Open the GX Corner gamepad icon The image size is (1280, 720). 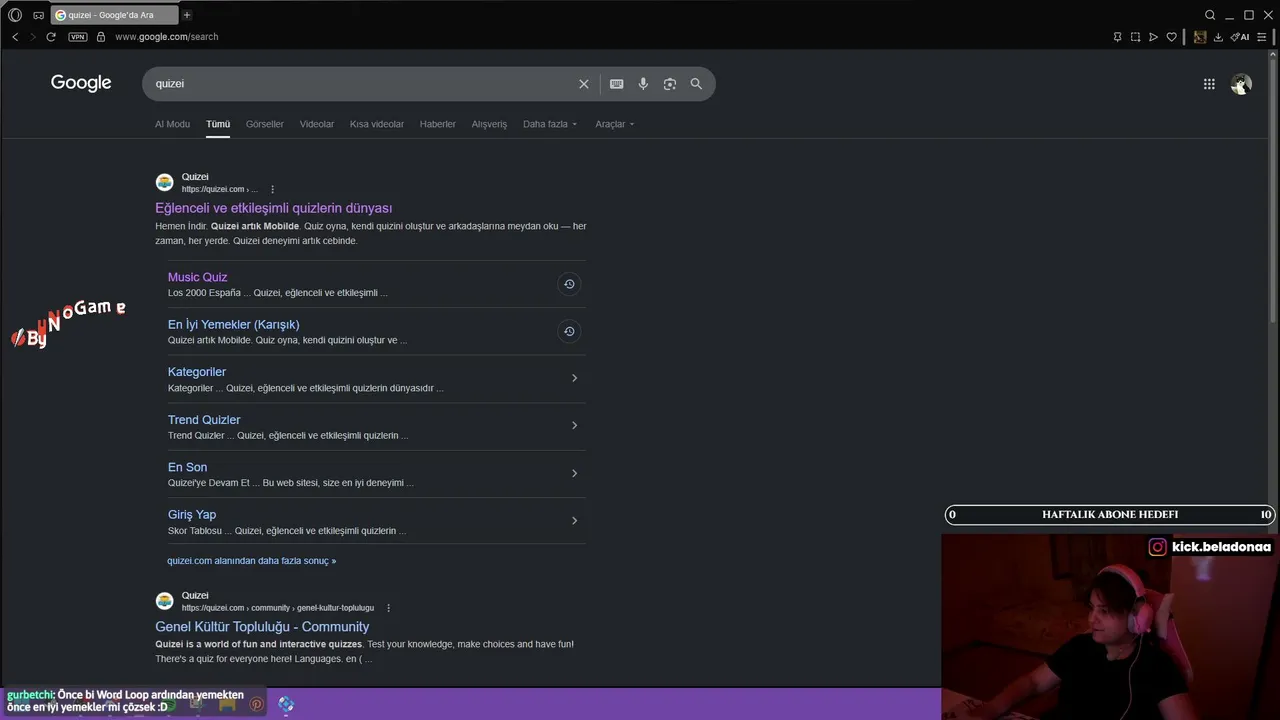(38, 15)
